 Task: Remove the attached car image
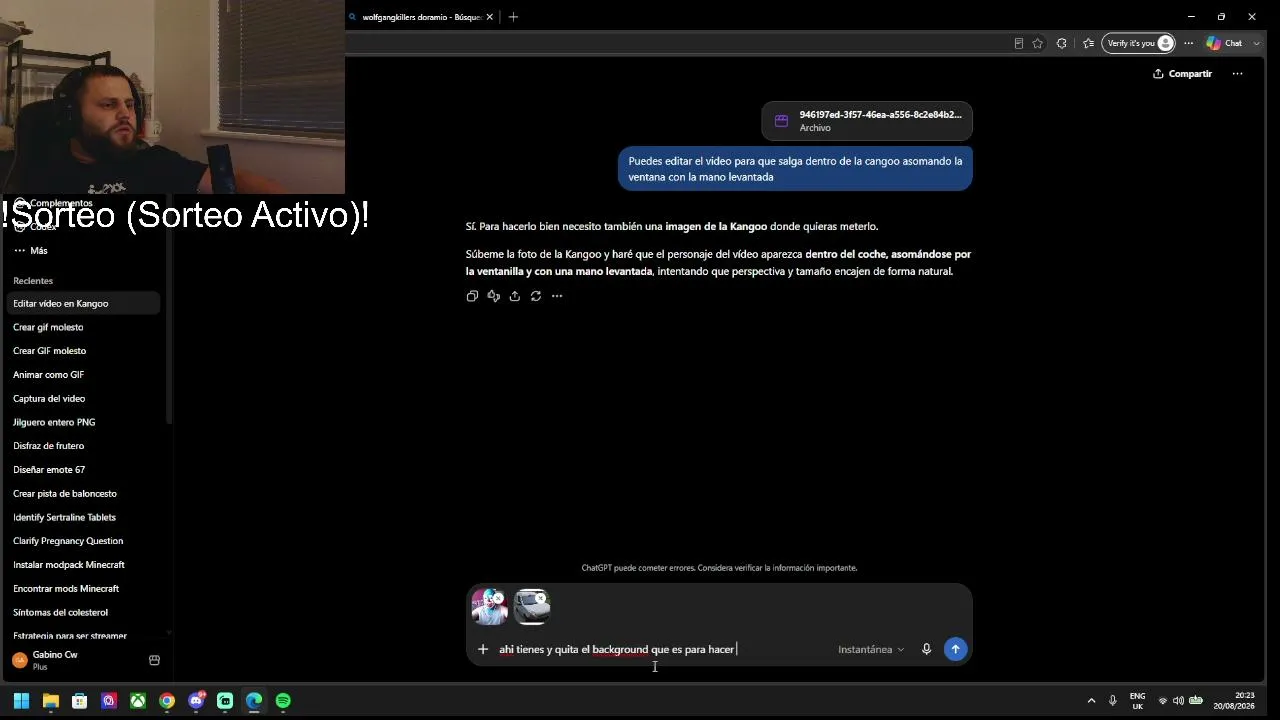pyautogui.click(x=541, y=598)
